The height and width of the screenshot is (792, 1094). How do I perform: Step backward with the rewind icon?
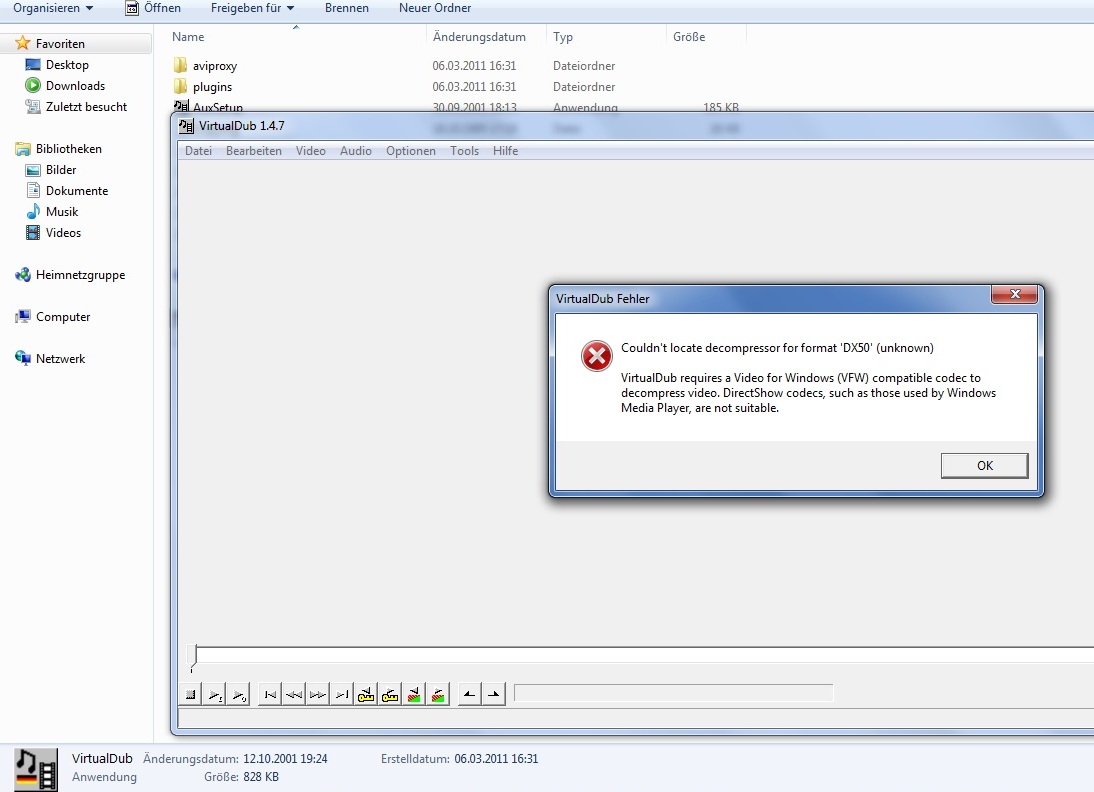tap(294, 694)
